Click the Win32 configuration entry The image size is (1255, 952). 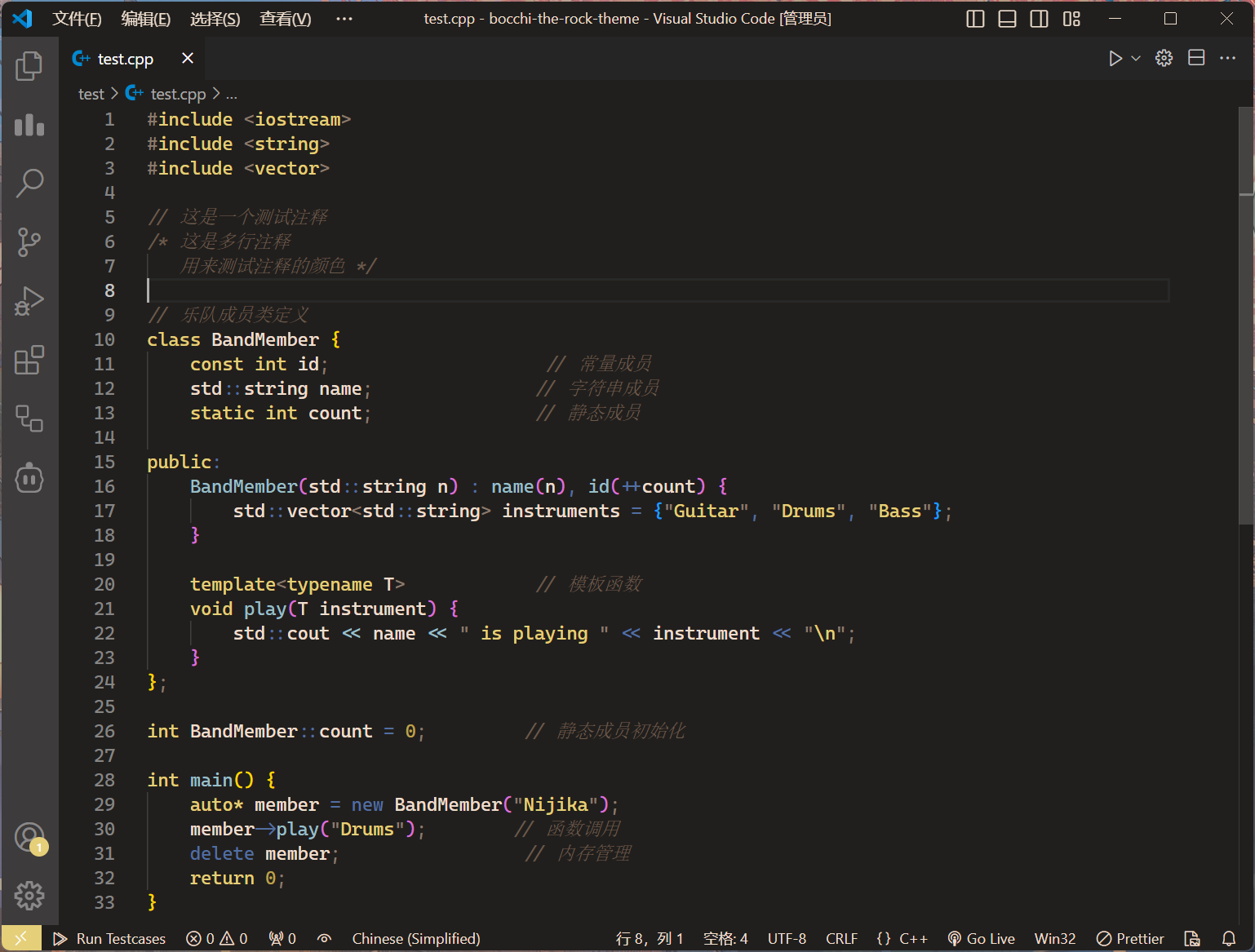[x=1055, y=939]
